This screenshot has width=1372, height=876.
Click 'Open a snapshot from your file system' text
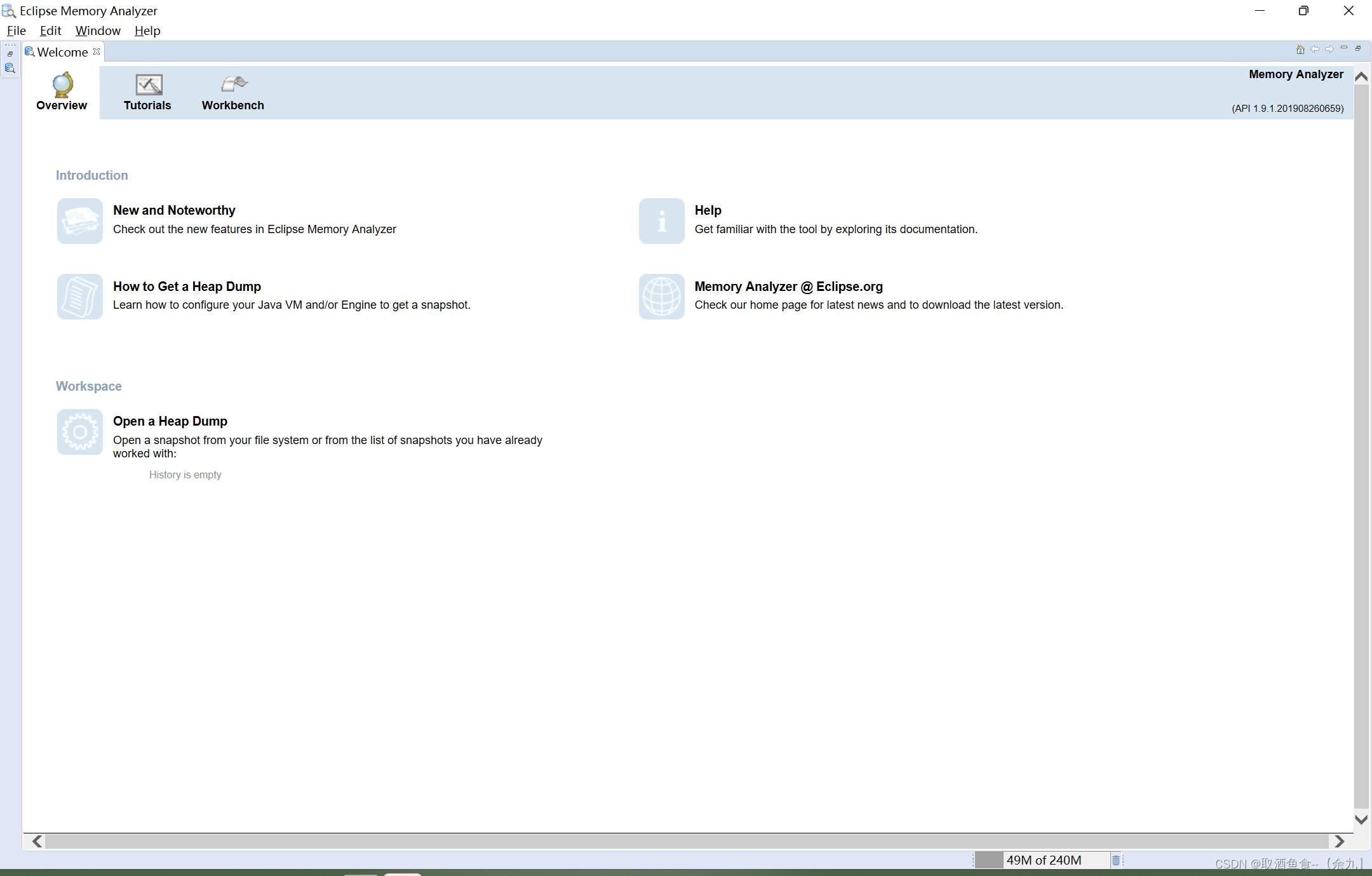[328, 447]
